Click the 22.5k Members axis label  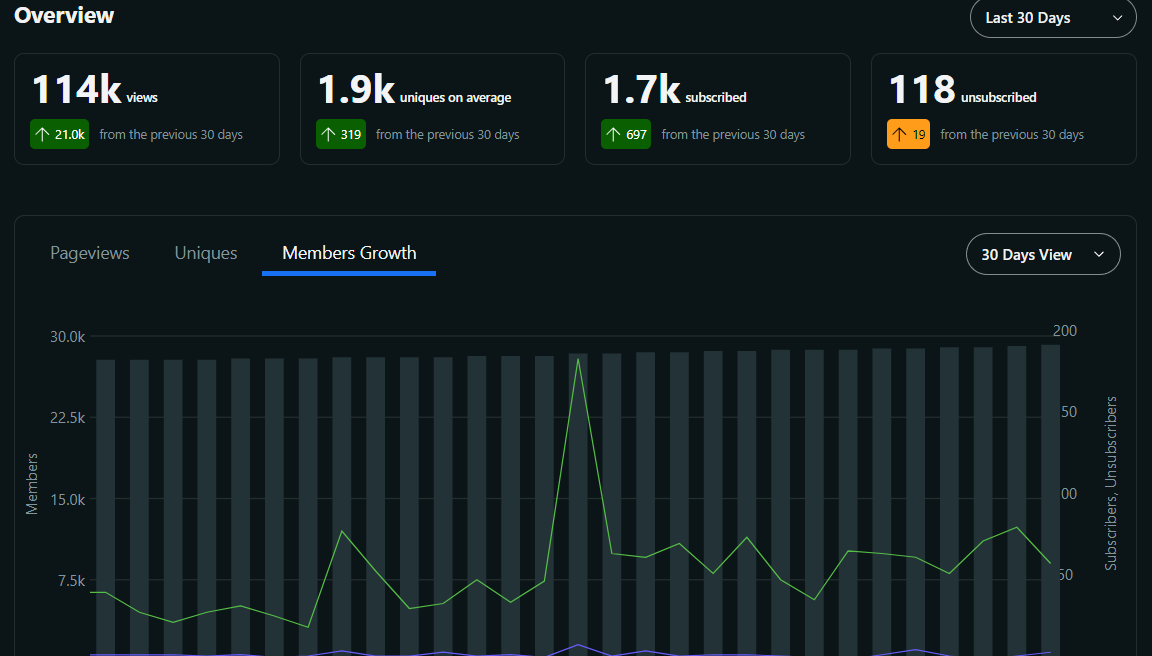point(68,418)
